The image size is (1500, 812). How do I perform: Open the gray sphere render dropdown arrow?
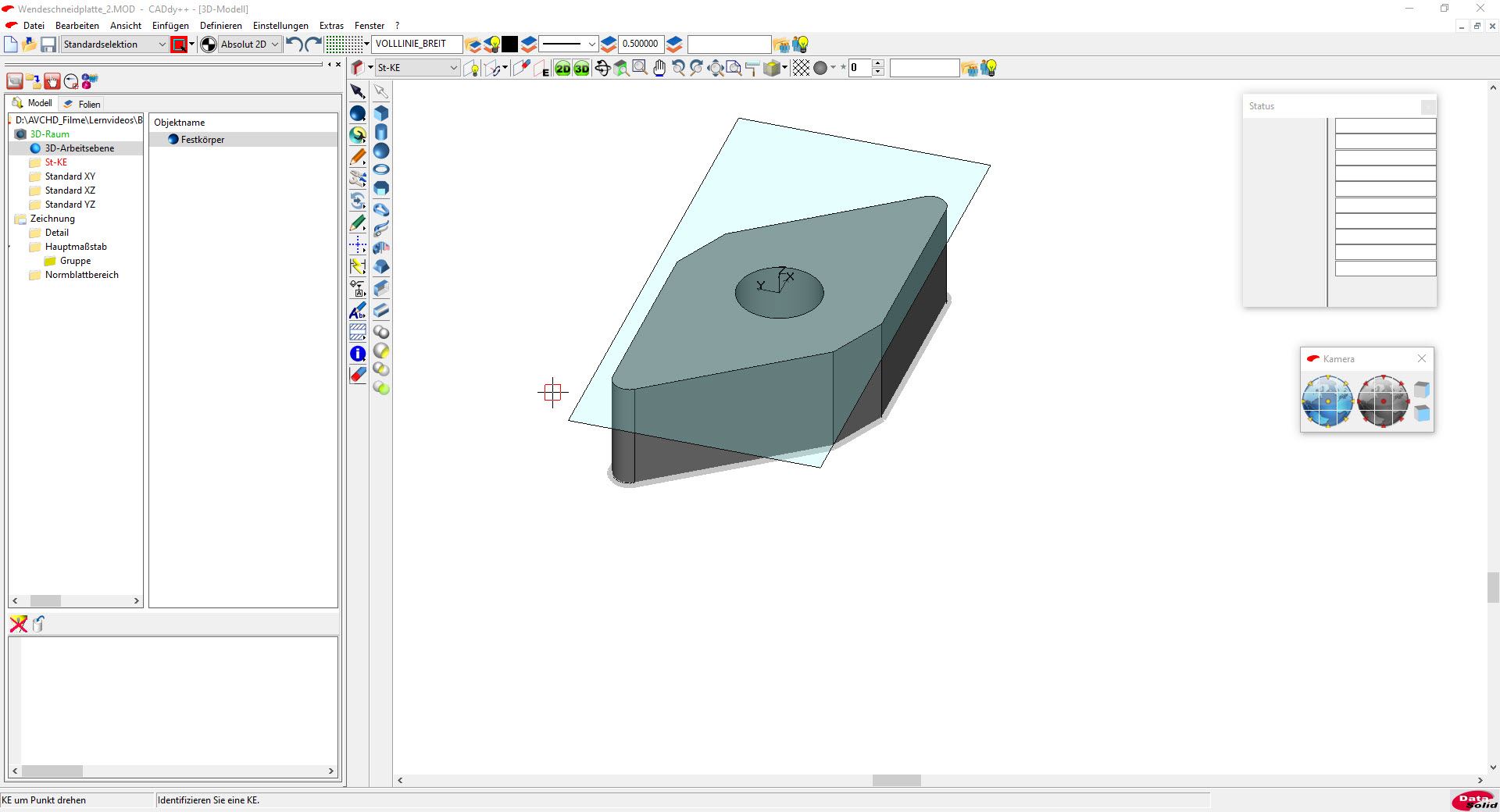coord(833,68)
